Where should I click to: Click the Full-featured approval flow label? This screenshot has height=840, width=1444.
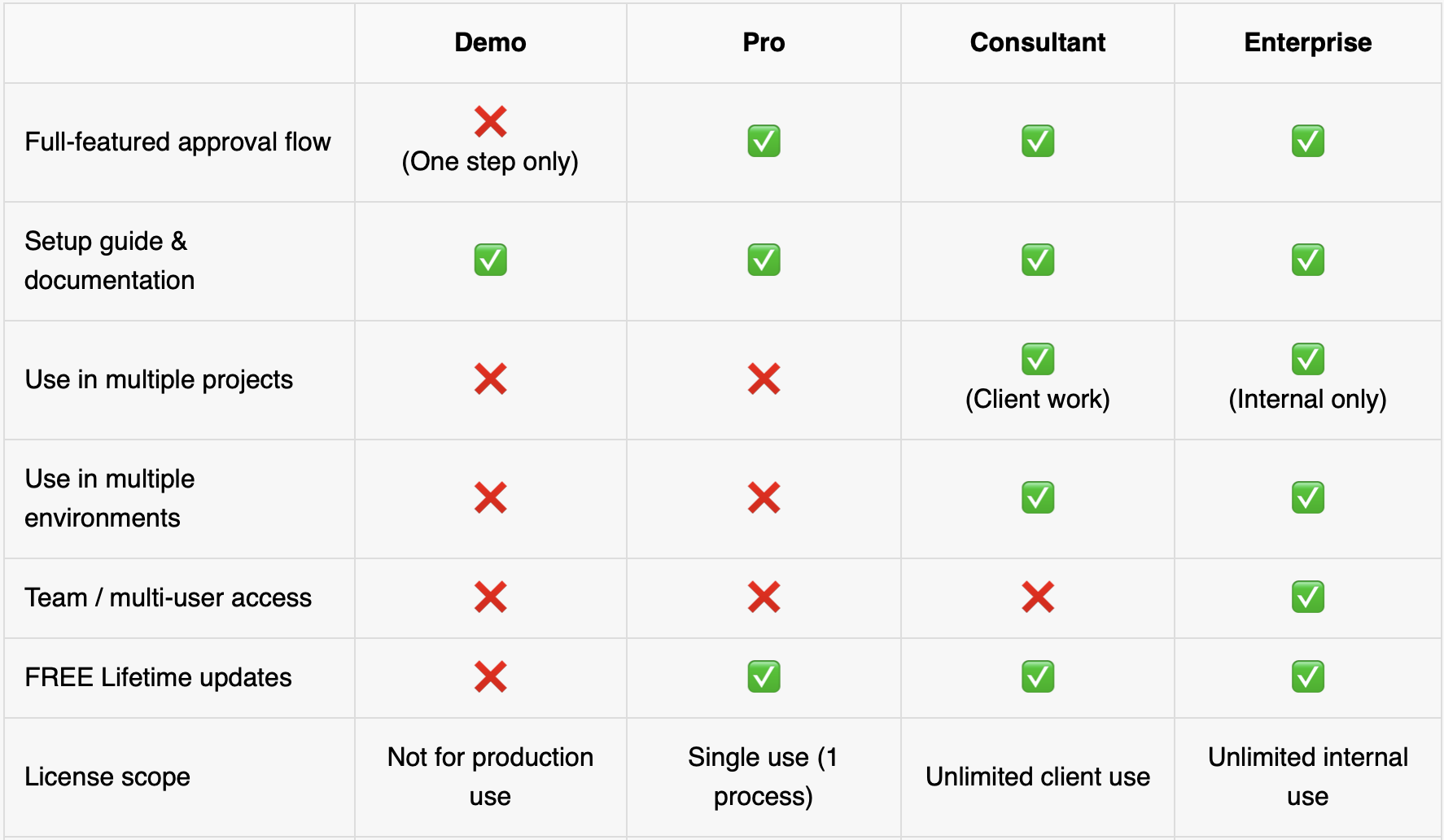pos(177,142)
